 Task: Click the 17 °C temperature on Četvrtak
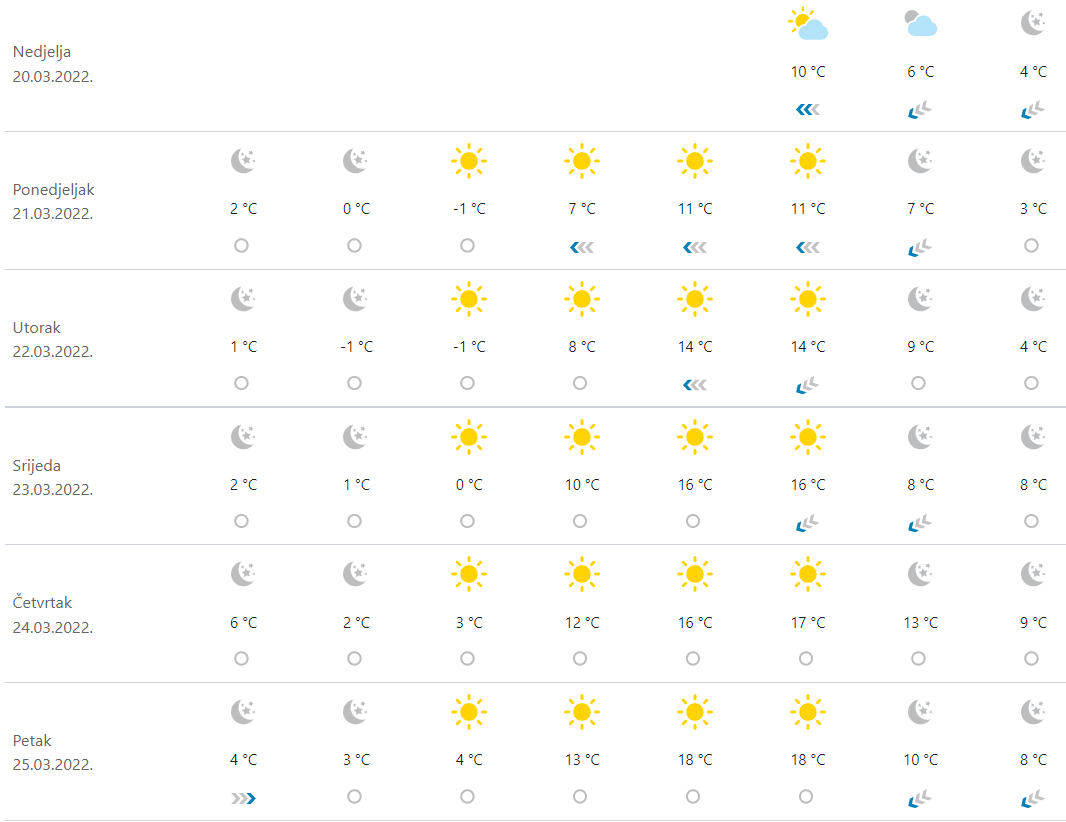pyautogui.click(x=807, y=623)
